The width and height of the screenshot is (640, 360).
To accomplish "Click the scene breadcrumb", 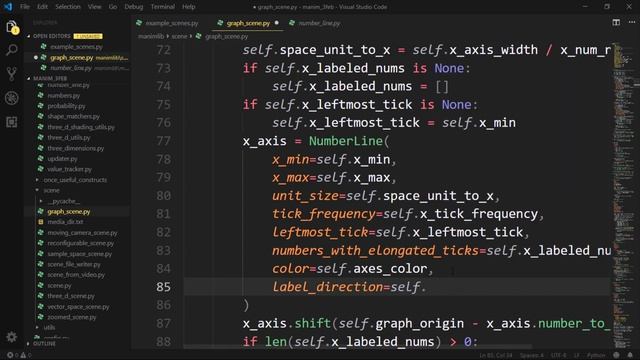I will pyautogui.click(x=179, y=36).
